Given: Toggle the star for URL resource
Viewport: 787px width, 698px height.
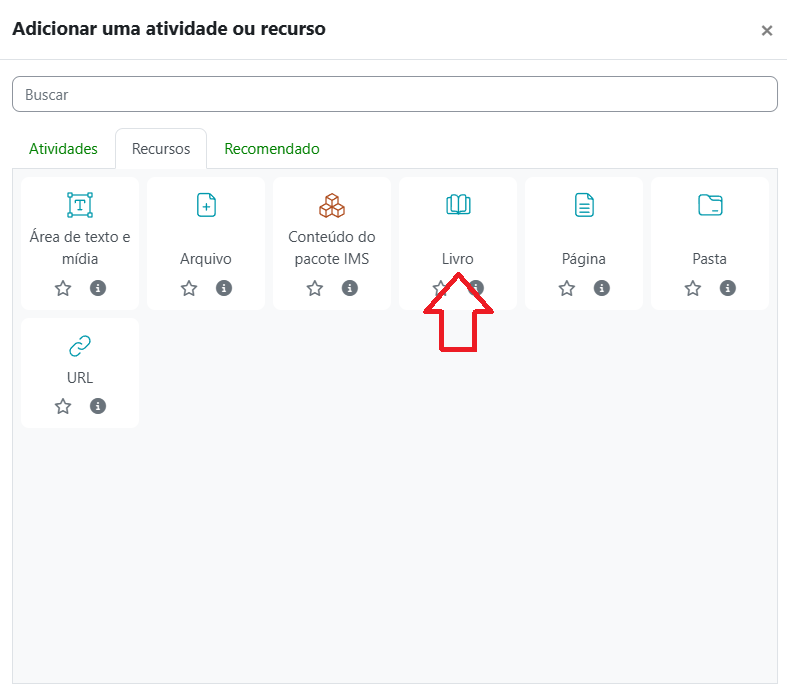Looking at the screenshot, I should (63, 406).
